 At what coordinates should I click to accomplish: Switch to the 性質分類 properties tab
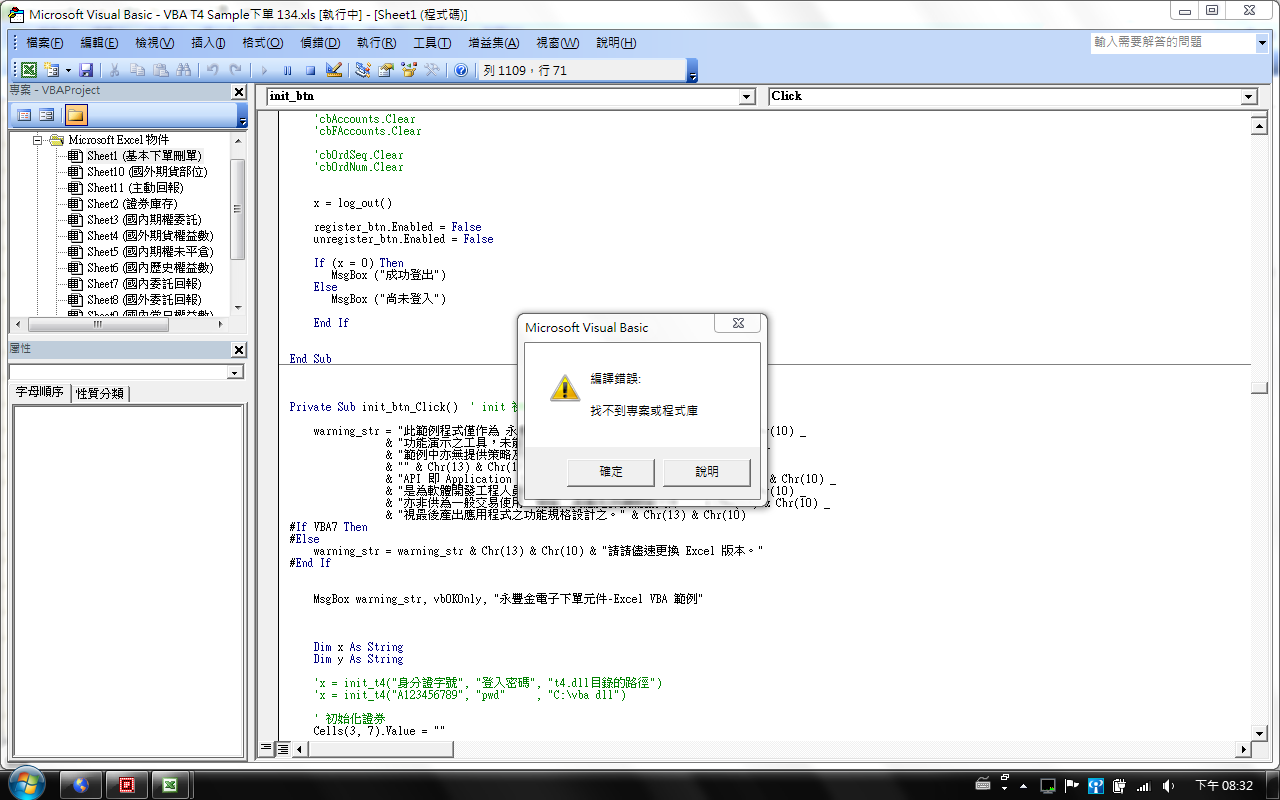coord(100,393)
